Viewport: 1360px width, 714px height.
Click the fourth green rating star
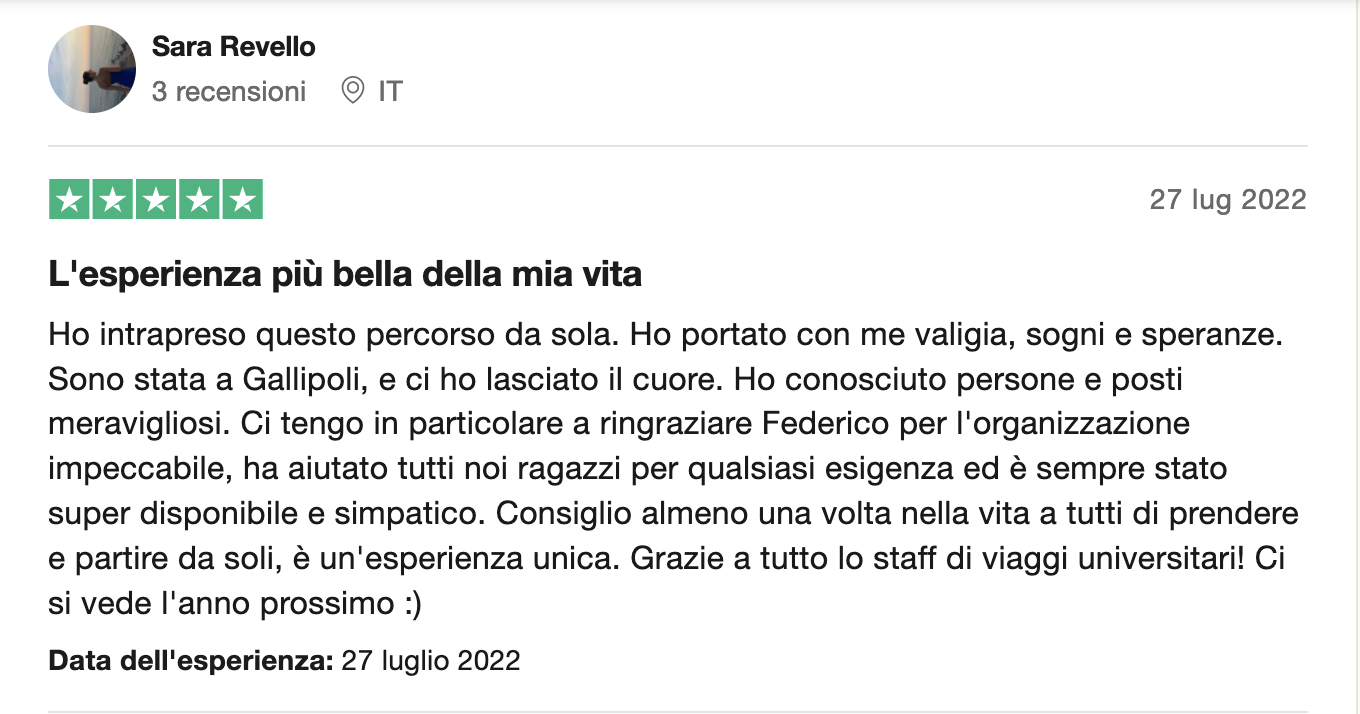(199, 200)
